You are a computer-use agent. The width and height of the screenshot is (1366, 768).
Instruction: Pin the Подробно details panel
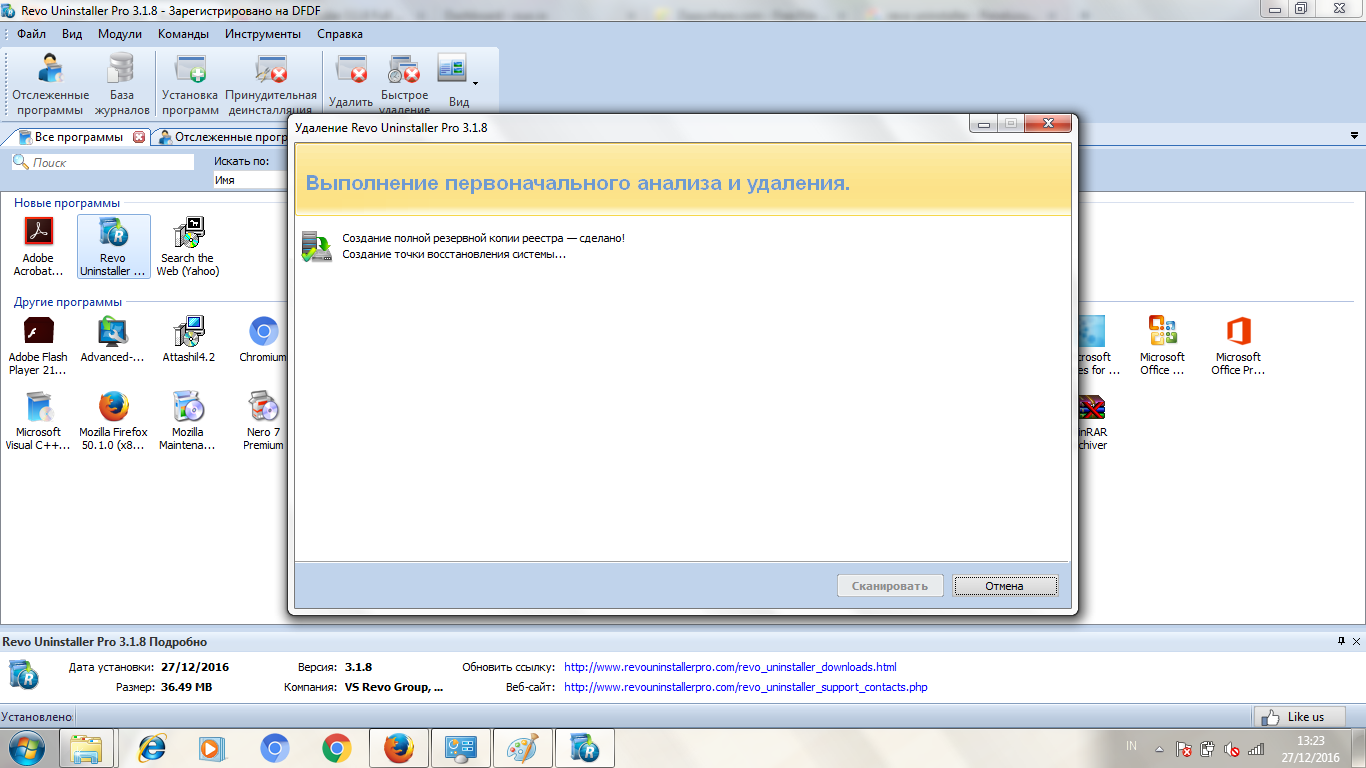point(1341,641)
